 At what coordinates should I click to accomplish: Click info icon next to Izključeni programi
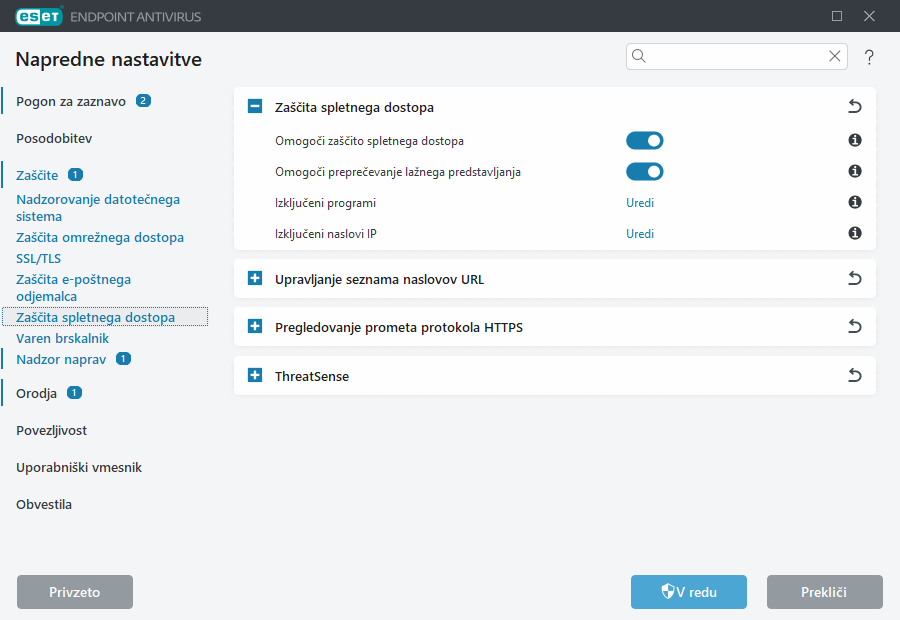click(855, 202)
